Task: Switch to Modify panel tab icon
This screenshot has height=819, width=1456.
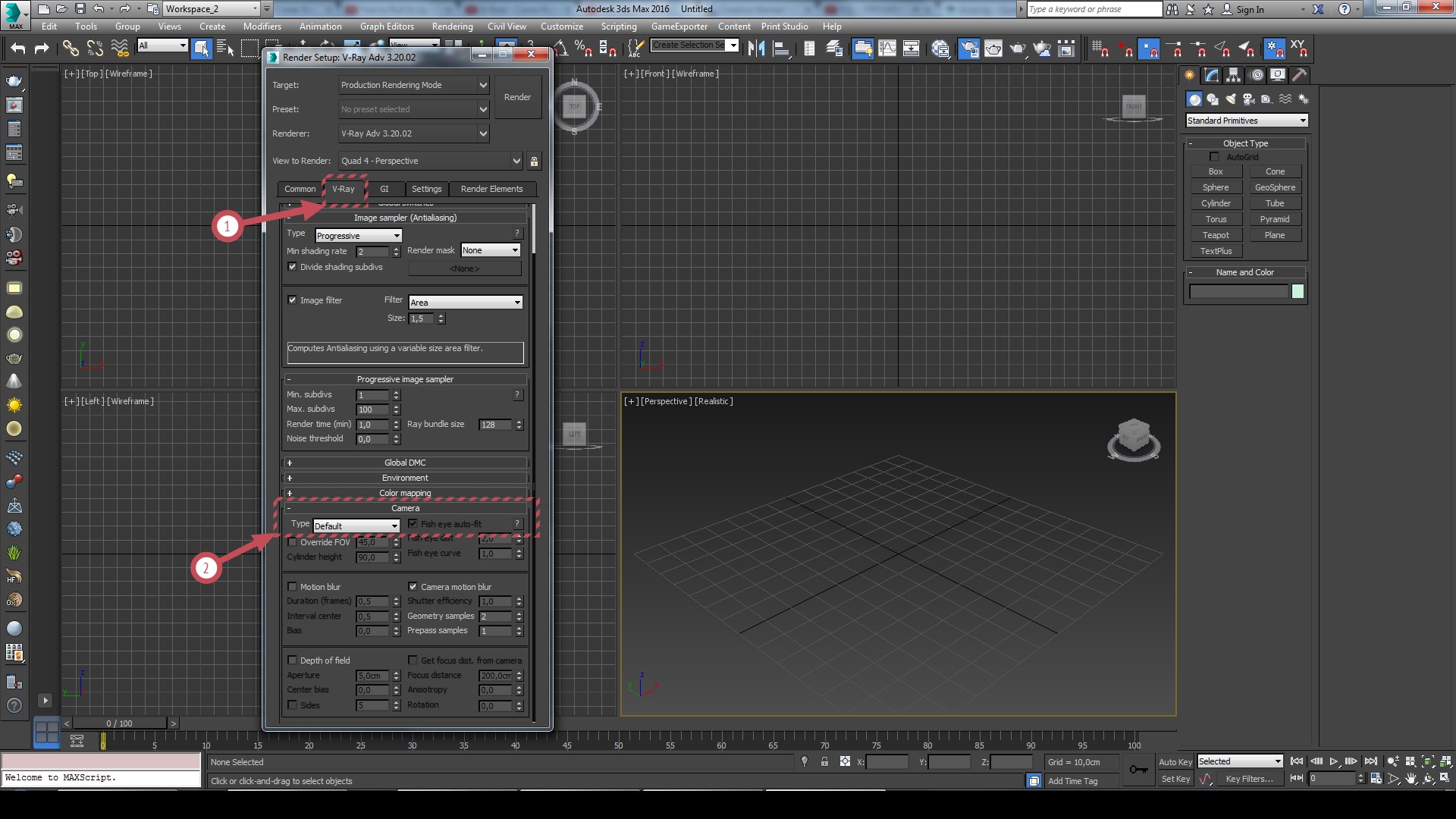Action: pos(1212,75)
